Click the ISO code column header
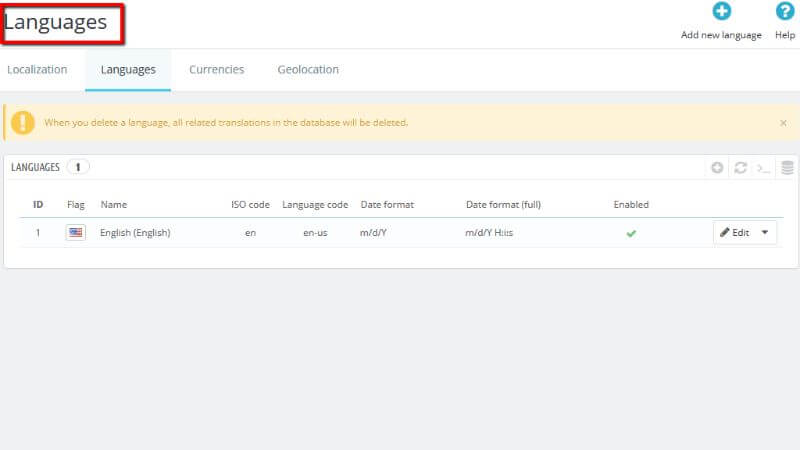Image resolution: width=800 pixels, height=450 pixels. [250, 205]
